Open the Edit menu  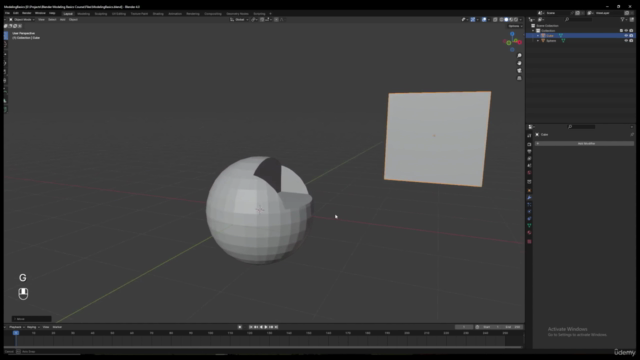[x=16, y=13]
